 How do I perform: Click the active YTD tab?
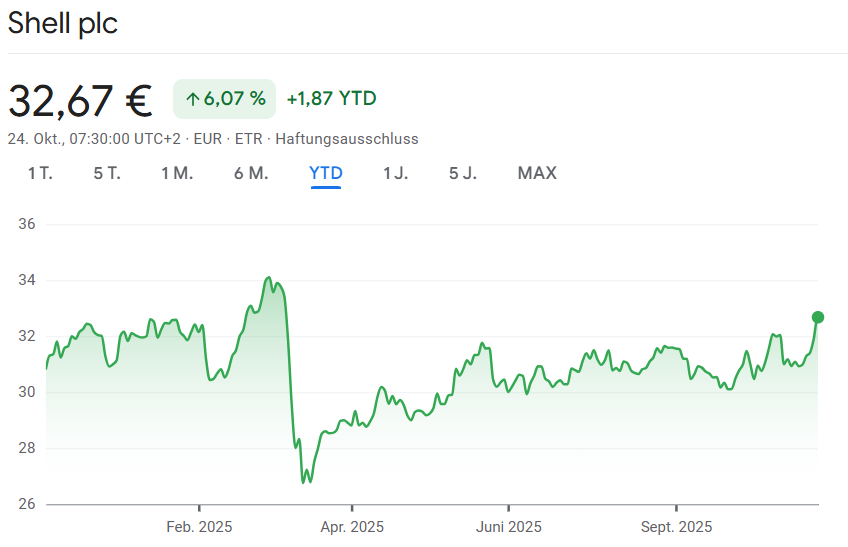pos(326,173)
